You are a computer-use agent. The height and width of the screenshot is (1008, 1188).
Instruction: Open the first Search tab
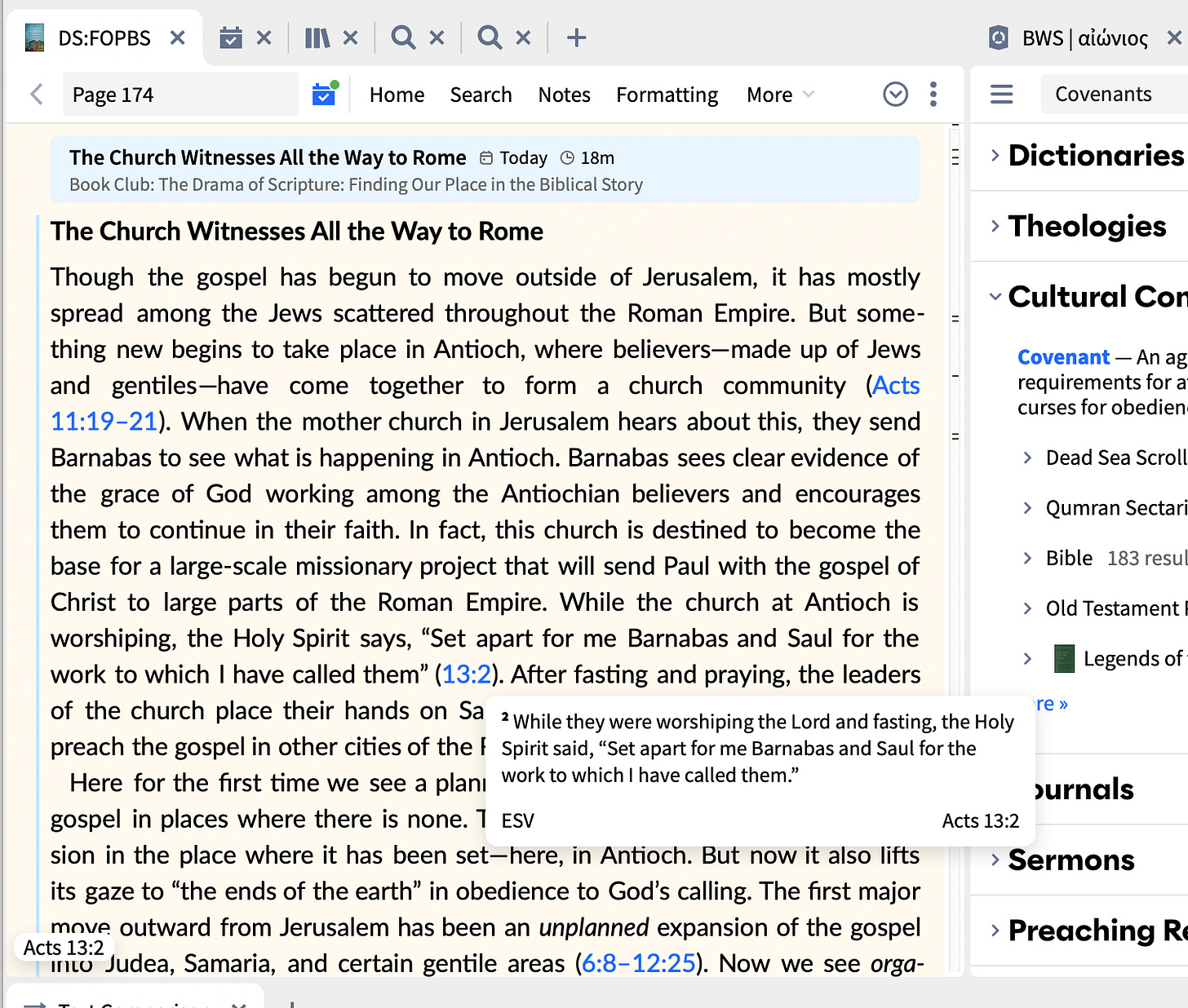click(x=403, y=38)
